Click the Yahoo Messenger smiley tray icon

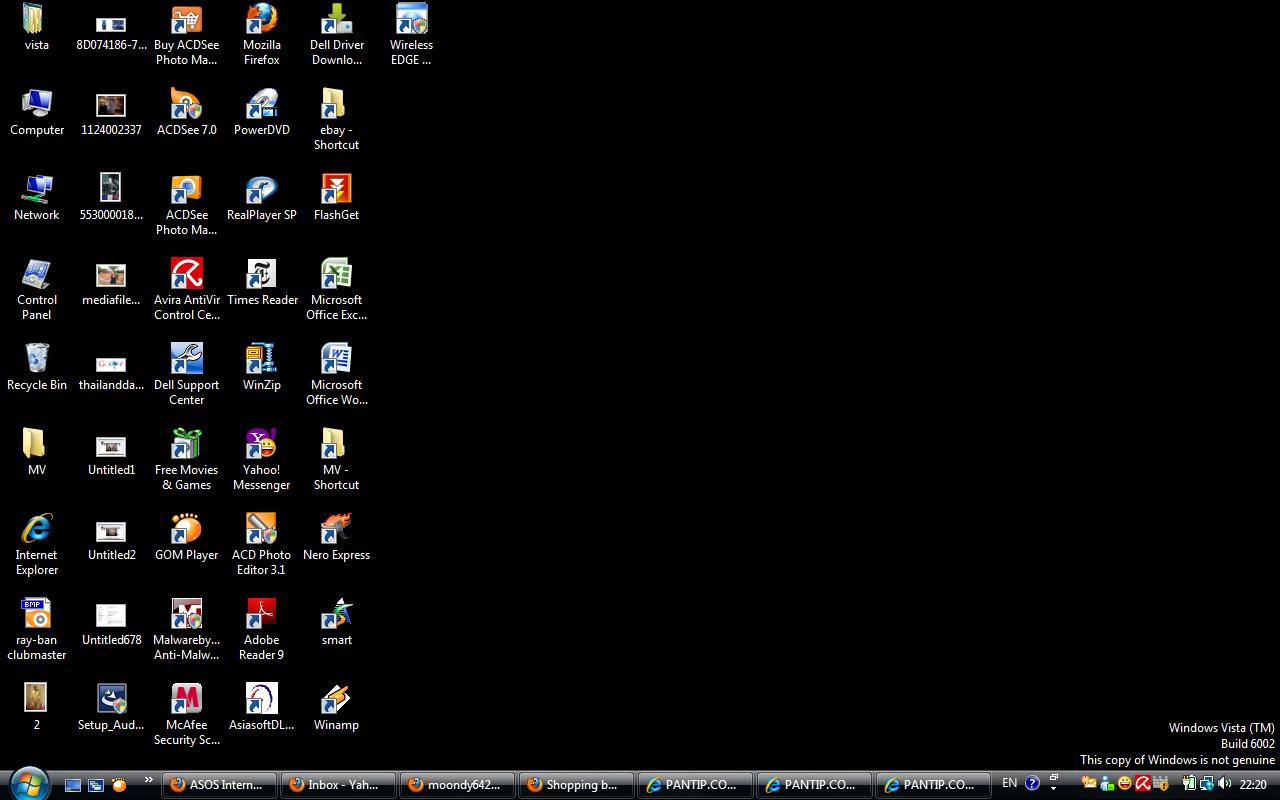1125,784
